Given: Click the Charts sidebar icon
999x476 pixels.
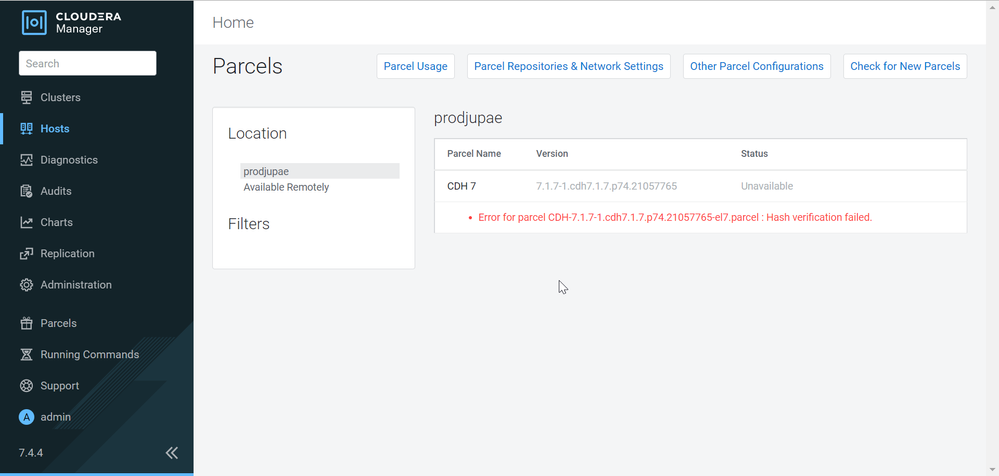Looking at the screenshot, I should point(26,222).
